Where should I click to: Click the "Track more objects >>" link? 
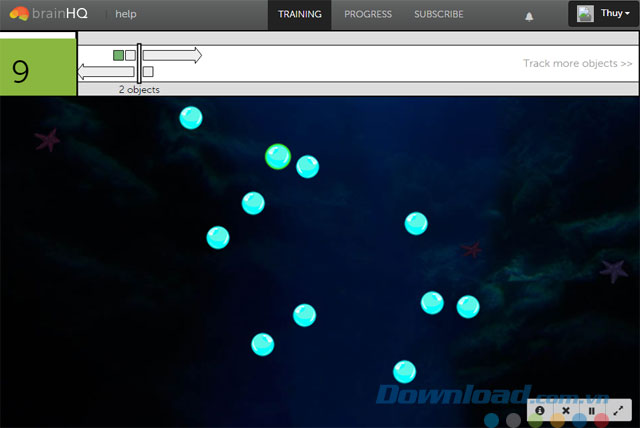(x=577, y=64)
